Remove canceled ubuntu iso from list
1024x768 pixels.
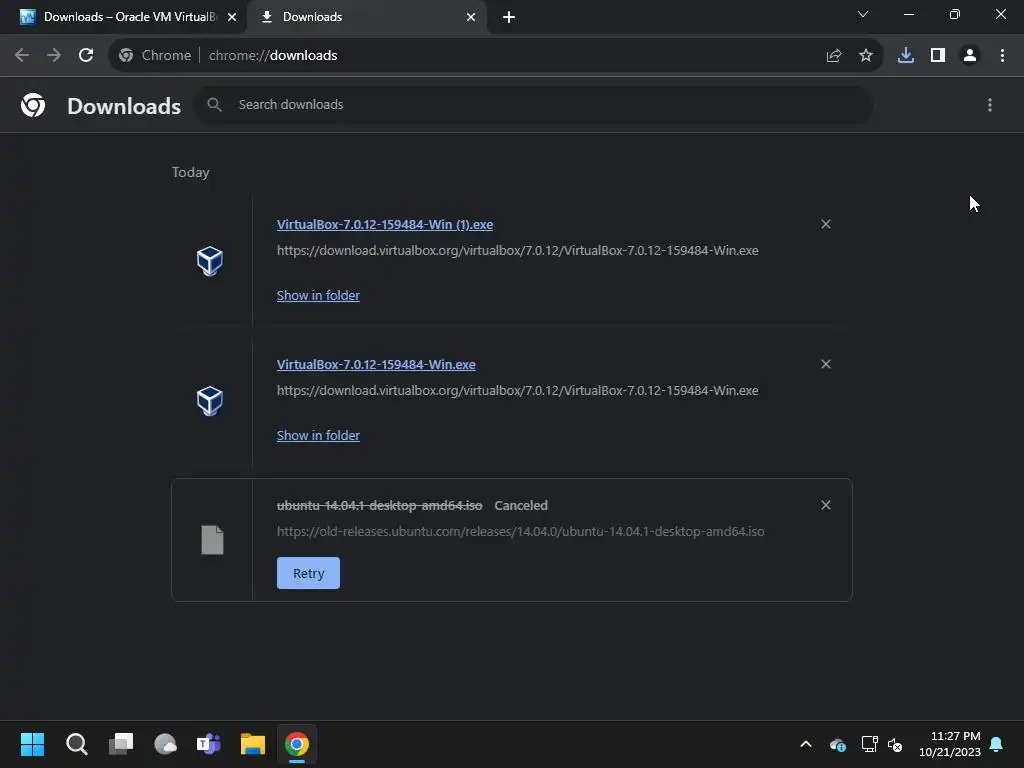pyautogui.click(x=826, y=505)
